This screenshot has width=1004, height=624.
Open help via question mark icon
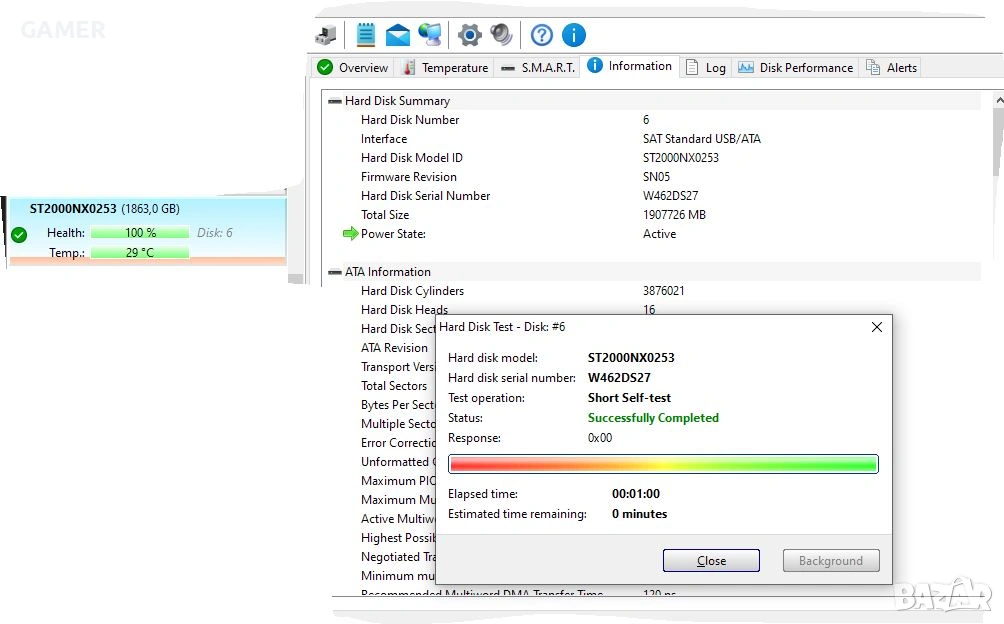coord(541,36)
